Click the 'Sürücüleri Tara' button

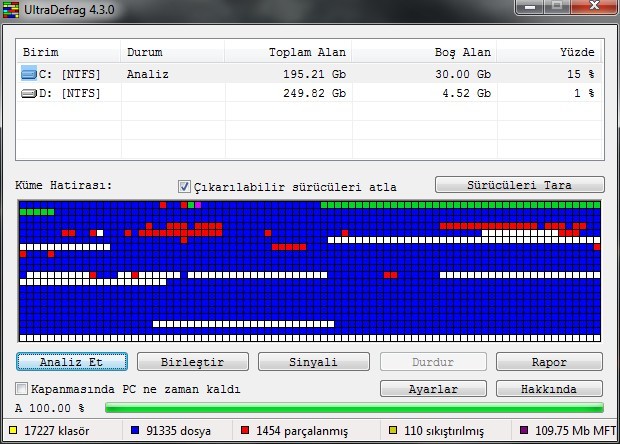point(520,185)
